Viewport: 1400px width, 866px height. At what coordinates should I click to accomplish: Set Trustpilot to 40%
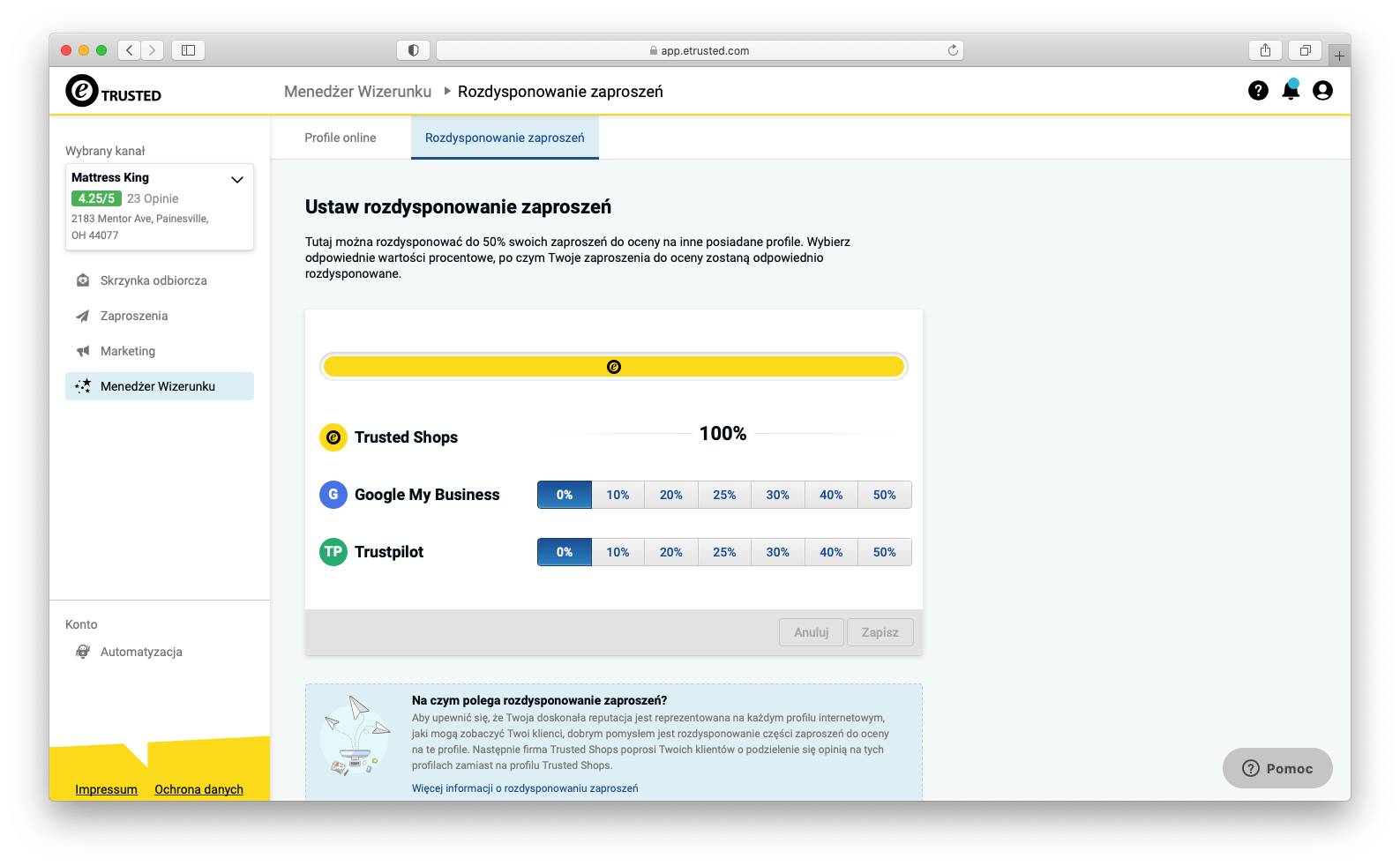click(831, 552)
